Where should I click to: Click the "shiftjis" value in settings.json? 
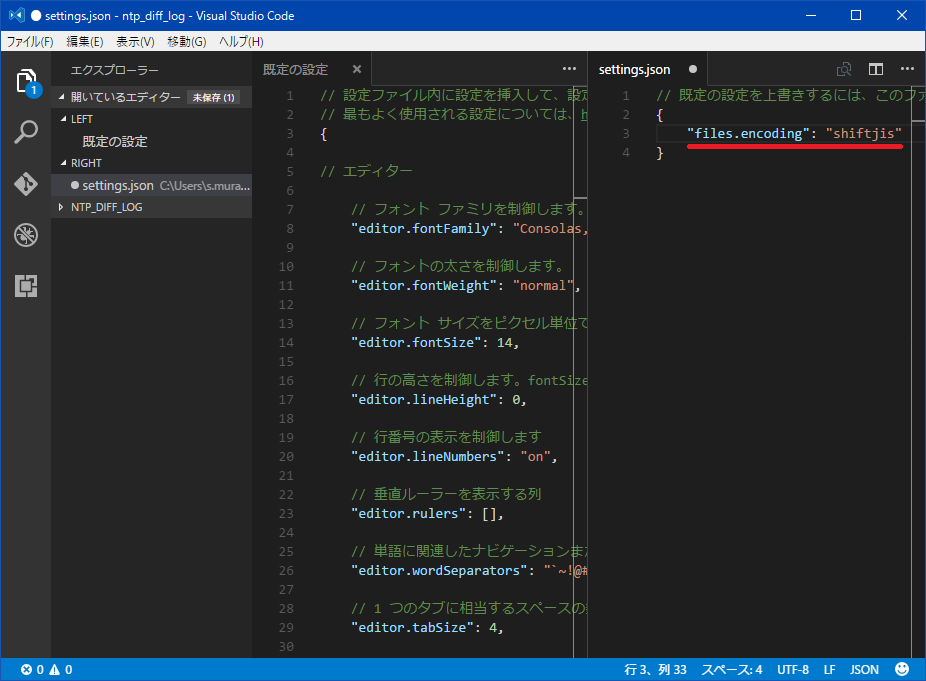coord(863,133)
